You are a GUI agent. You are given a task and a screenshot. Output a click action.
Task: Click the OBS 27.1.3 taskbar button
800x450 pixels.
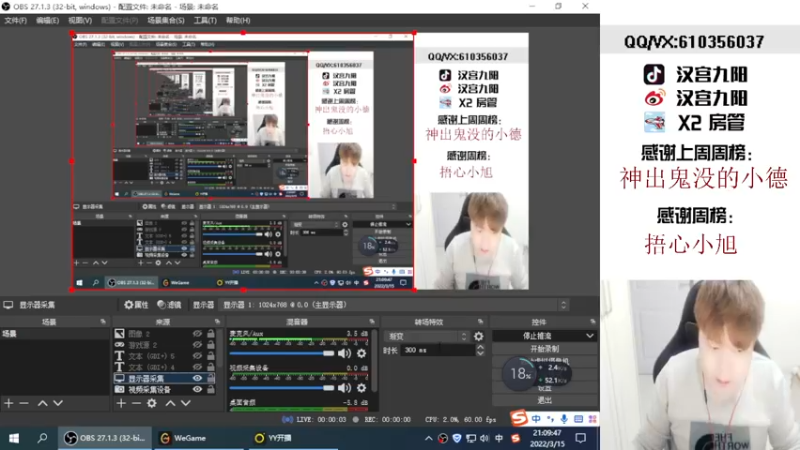tap(105, 438)
